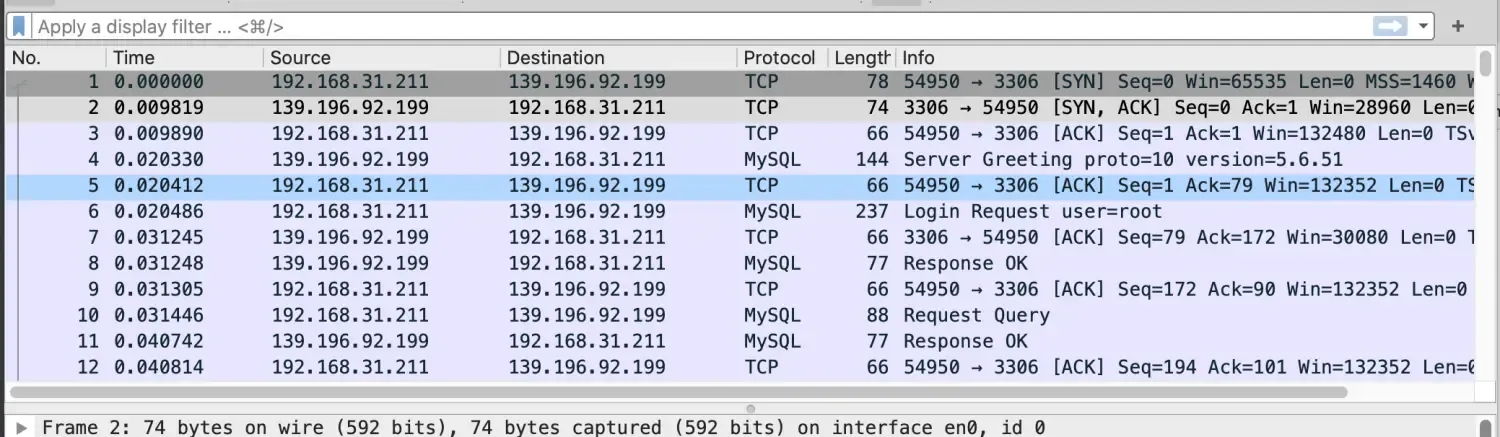Click the pane splitter handle below packet list
Viewport: 1500px width, 437px height.
750,408
